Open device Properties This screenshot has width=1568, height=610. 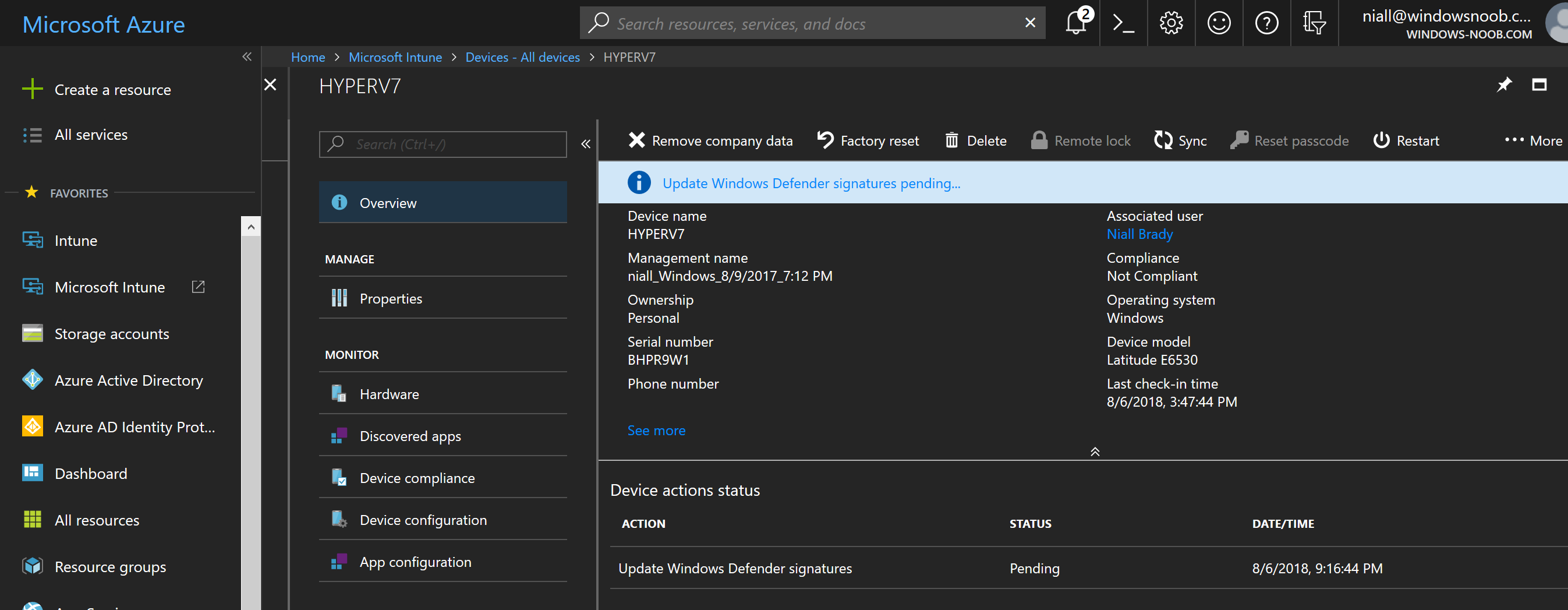click(443, 298)
